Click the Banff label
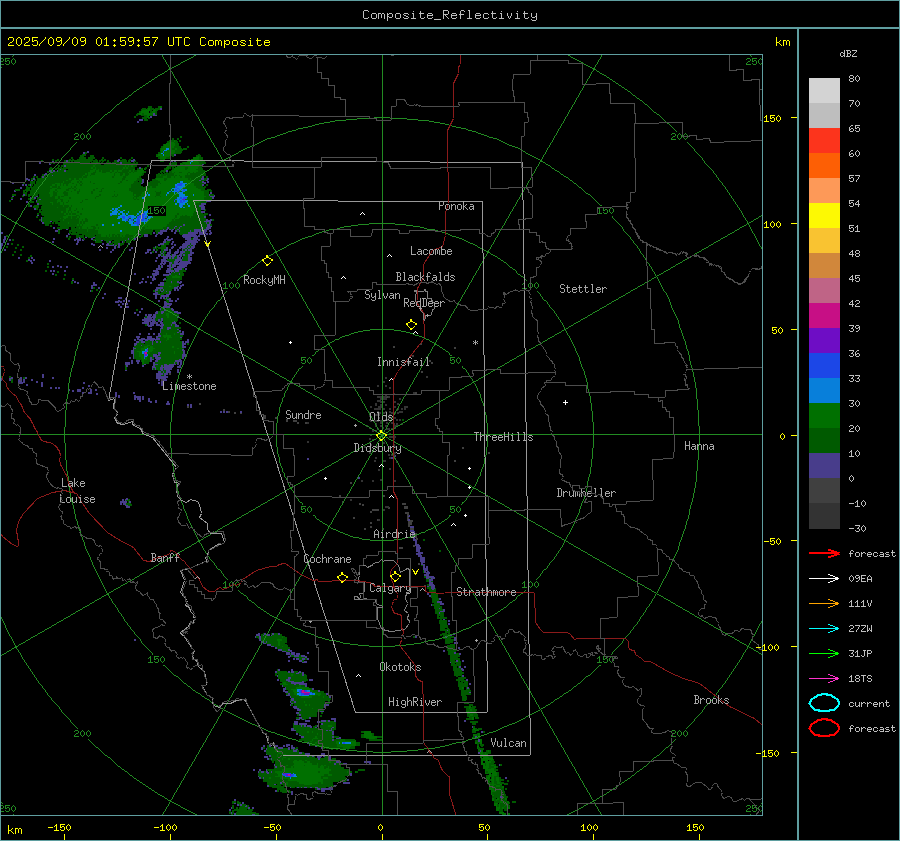 pyautogui.click(x=165, y=557)
